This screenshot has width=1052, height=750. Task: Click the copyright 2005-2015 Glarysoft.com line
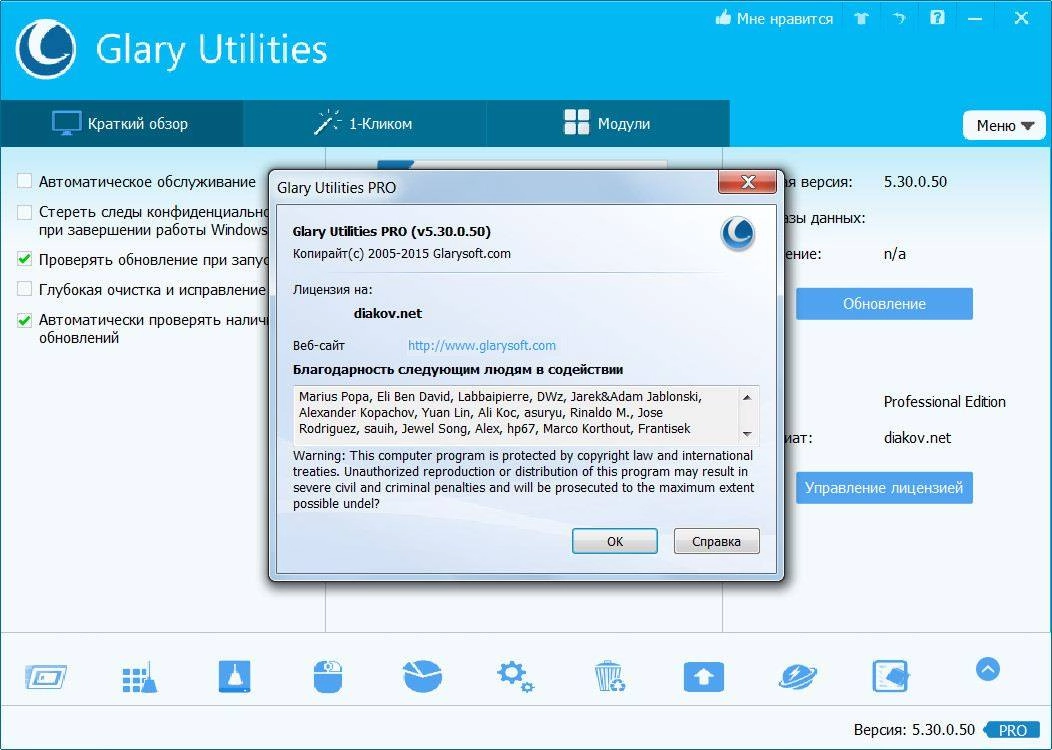(402, 254)
